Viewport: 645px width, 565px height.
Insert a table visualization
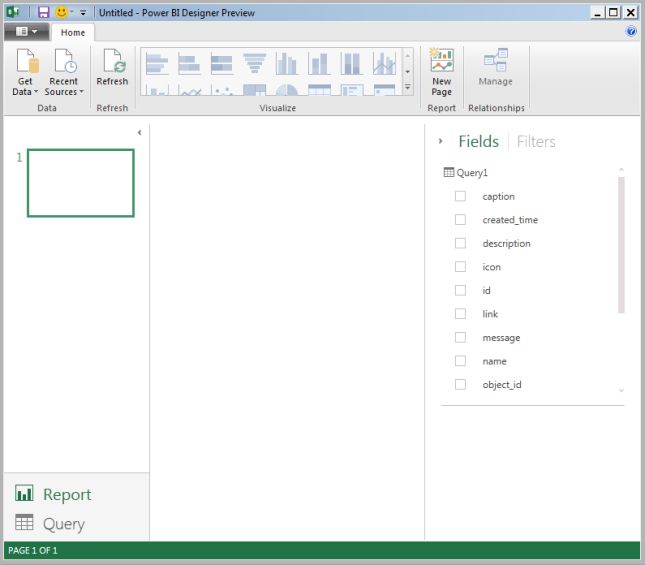pyautogui.click(x=319, y=90)
